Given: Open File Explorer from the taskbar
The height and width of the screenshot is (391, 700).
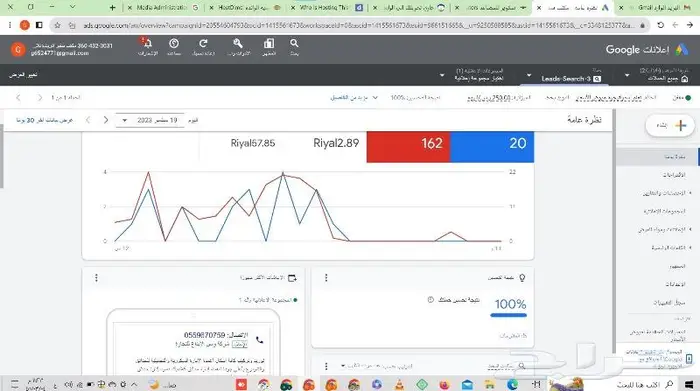Looking at the screenshot, I should click(x=490, y=384).
